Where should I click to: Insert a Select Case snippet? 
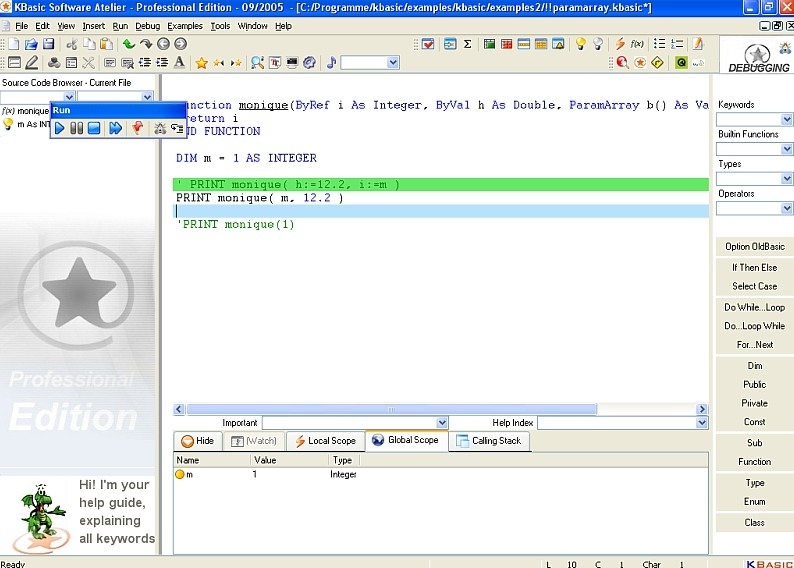pyautogui.click(x=754, y=286)
